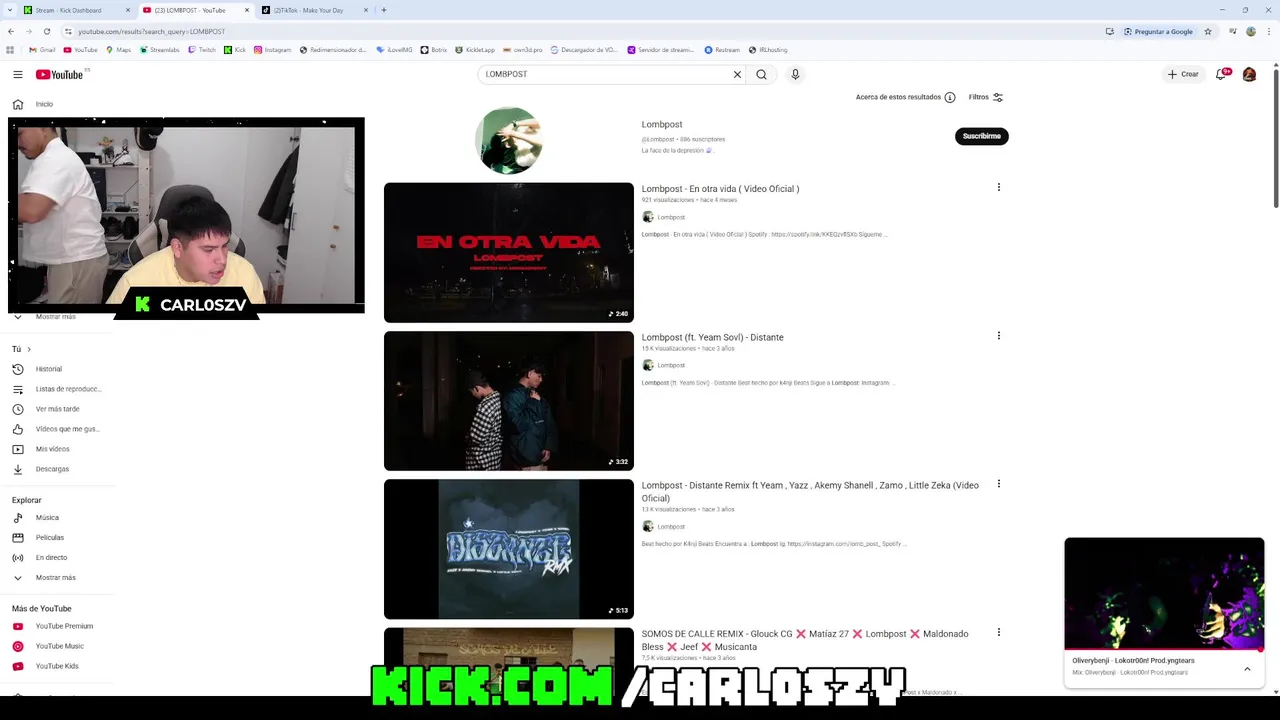Open the Restream bookmark
Image resolution: width=1280 pixels, height=720 pixels.
[722, 49]
